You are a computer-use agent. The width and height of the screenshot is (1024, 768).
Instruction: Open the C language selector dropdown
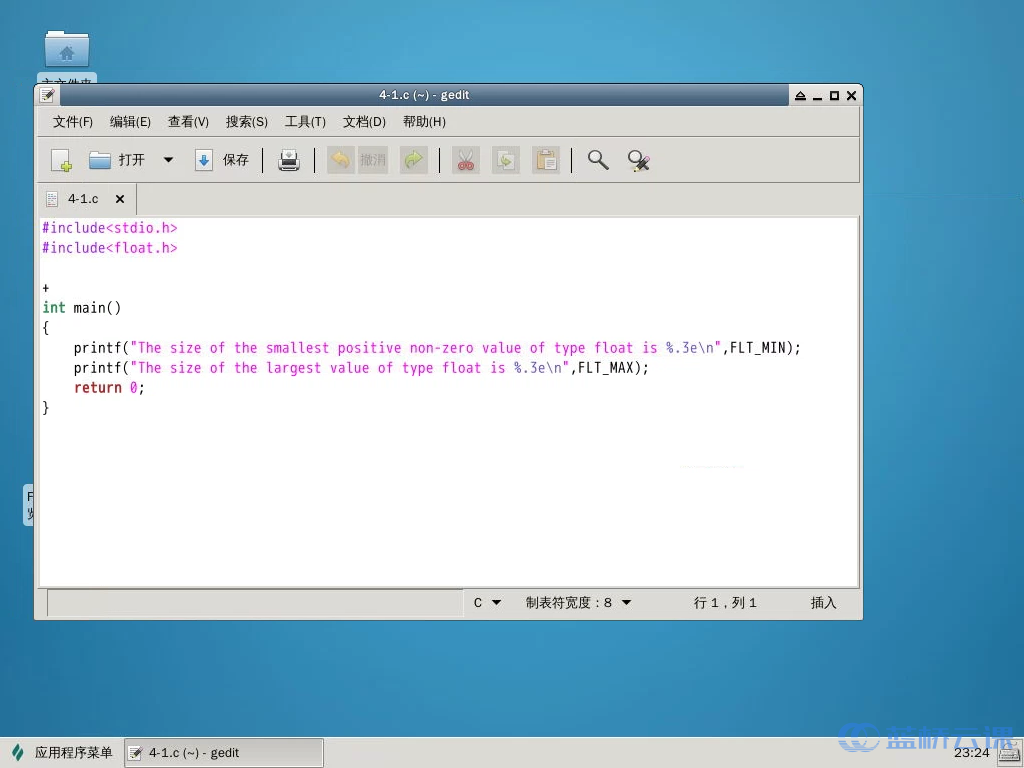487,603
